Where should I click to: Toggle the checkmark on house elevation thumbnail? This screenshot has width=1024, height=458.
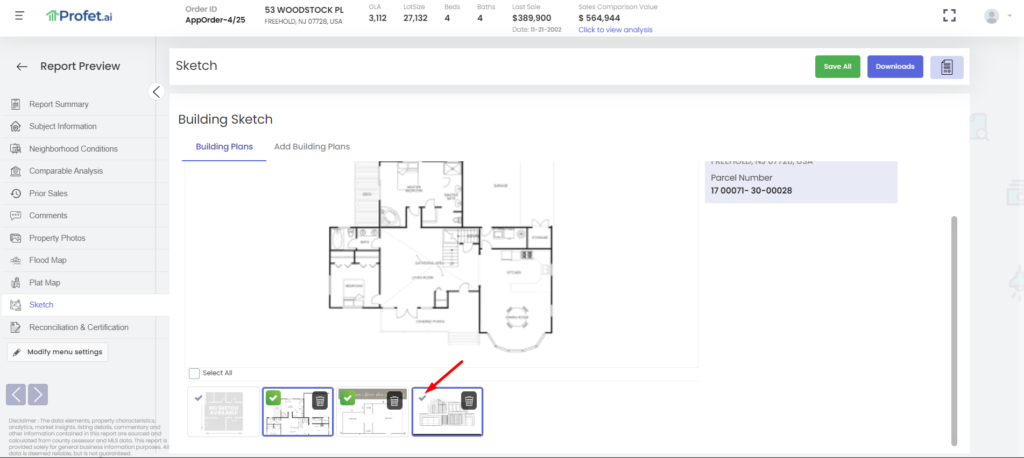pyautogui.click(x=422, y=397)
